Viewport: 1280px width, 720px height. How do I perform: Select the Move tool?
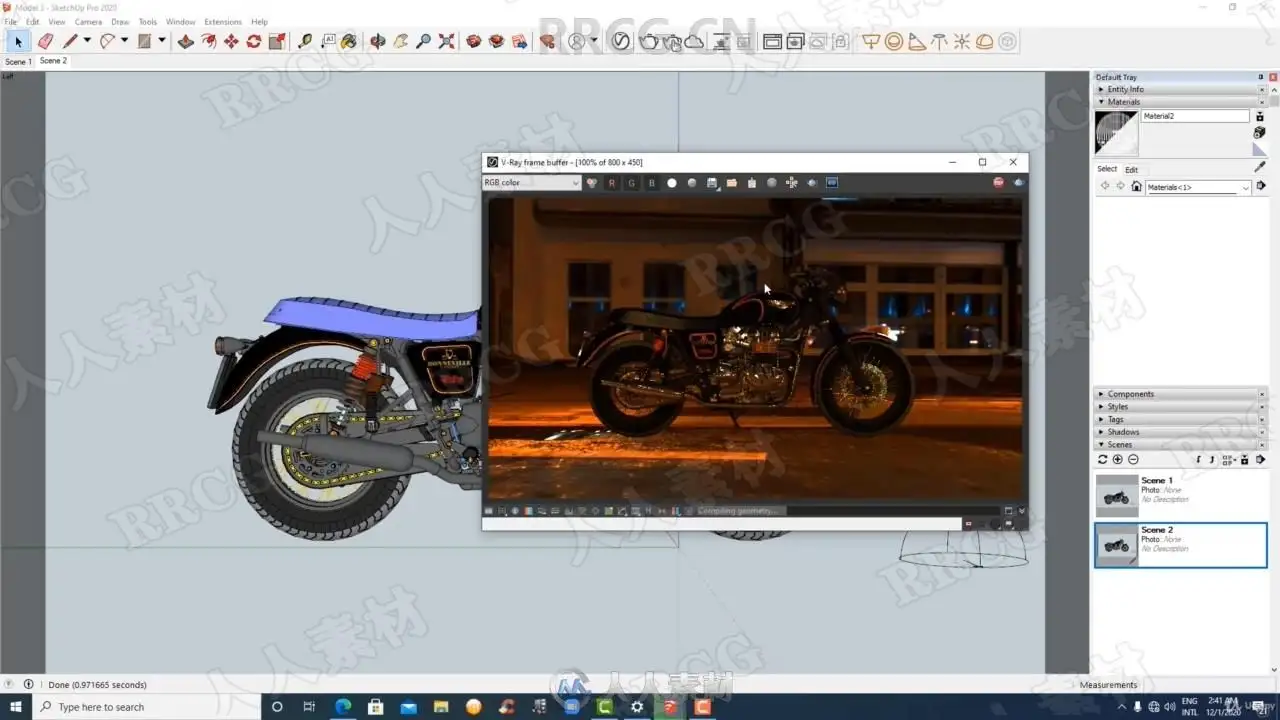pos(231,41)
